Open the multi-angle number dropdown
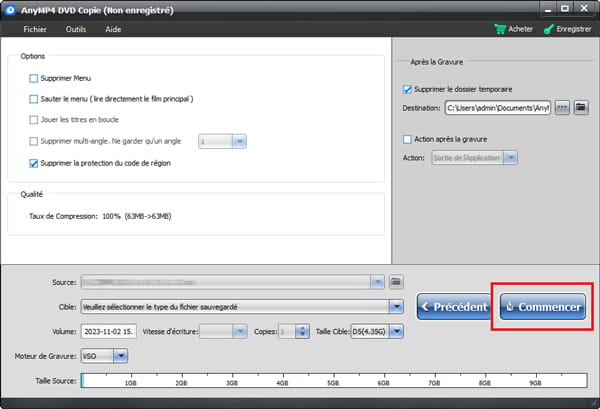600x409 pixels. (222, 142)
